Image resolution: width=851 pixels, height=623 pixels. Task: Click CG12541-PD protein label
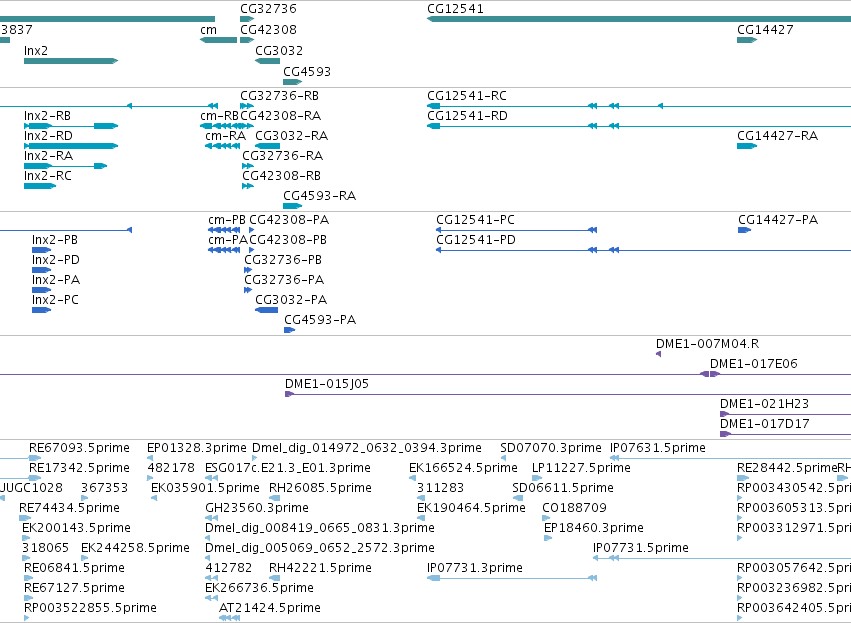tap(476, 240)
